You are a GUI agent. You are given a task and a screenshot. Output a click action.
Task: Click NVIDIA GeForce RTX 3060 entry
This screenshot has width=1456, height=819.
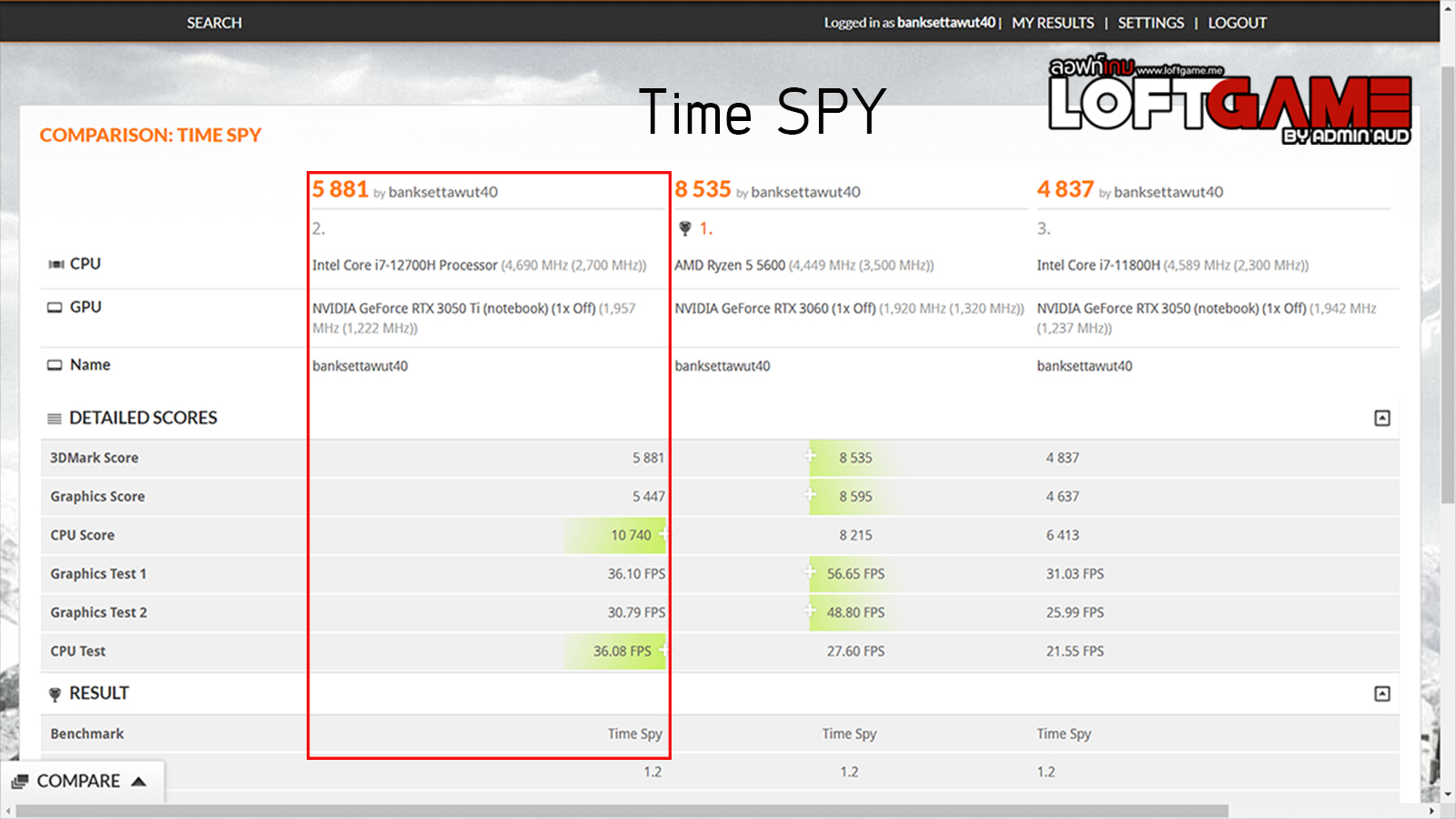coord(849,308)
